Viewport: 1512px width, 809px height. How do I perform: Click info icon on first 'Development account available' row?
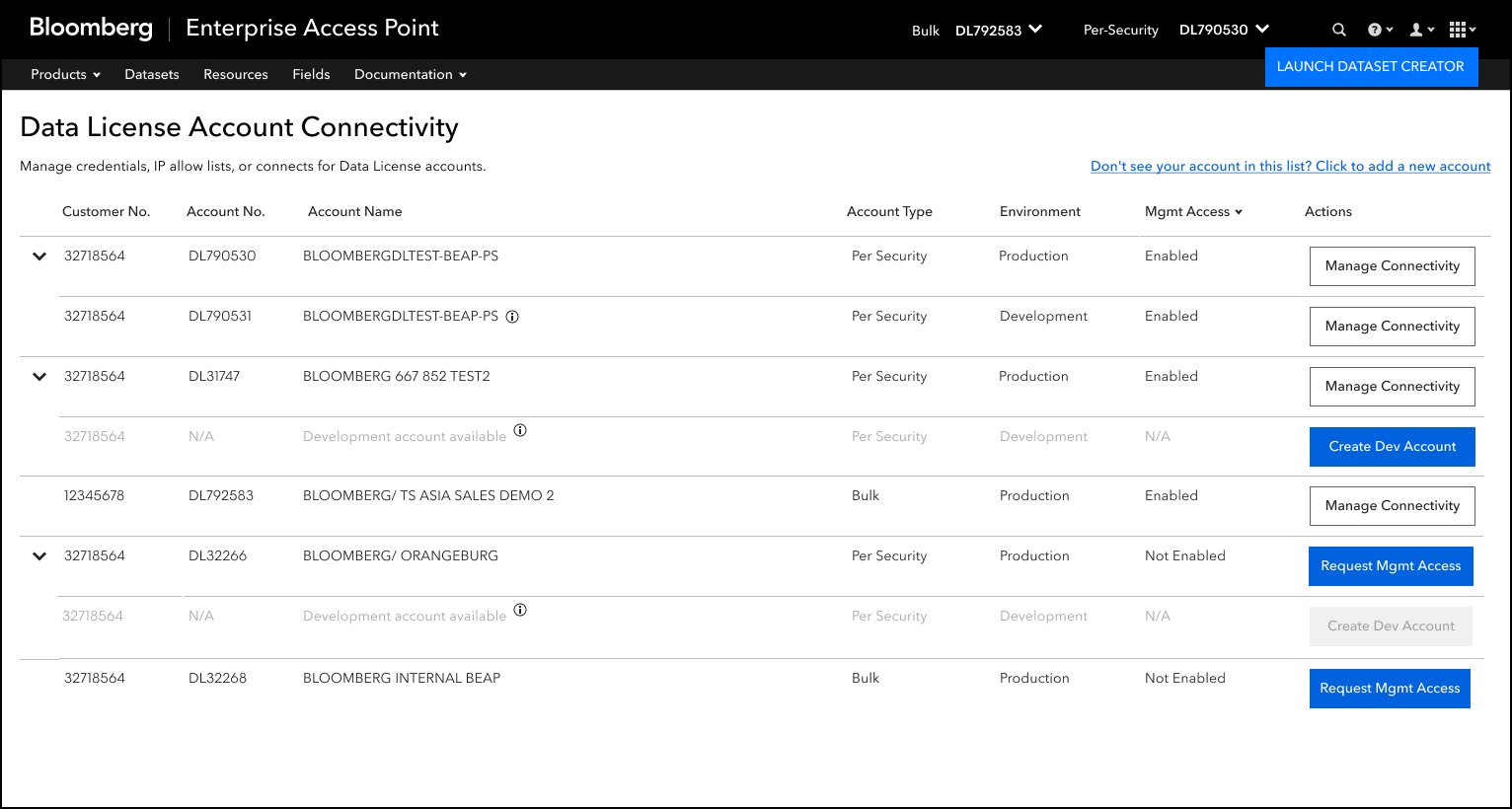click(520, 430)
